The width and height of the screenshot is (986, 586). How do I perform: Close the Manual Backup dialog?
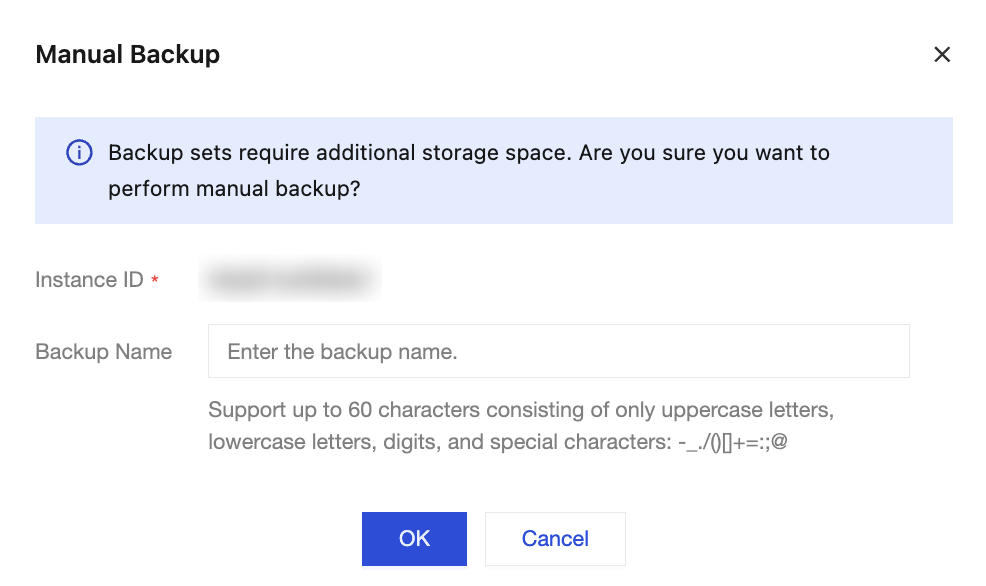[x=941, y=55]
